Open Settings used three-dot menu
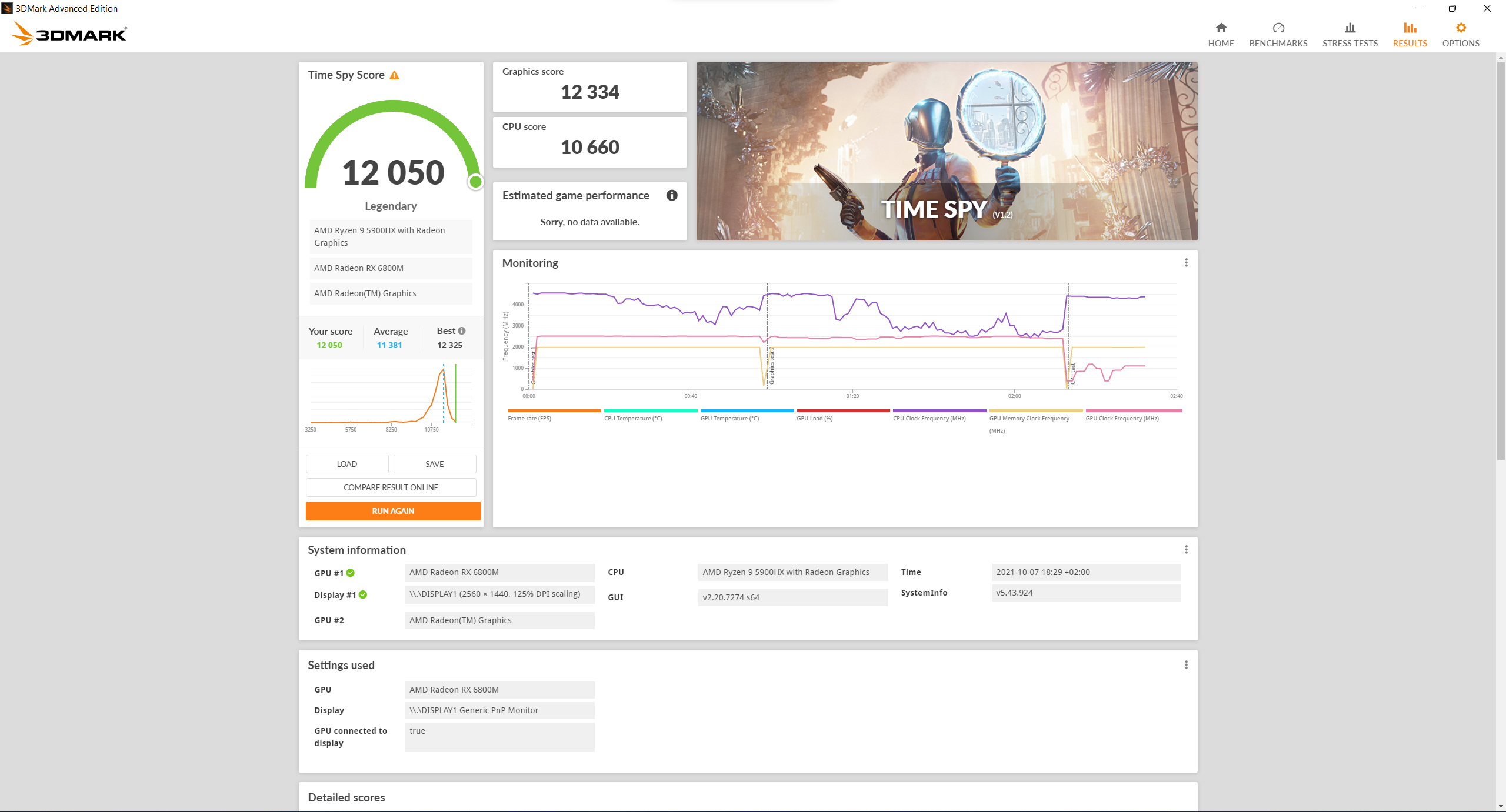Viewport: 1506px width, 812px height. (x=1186, y=665)
